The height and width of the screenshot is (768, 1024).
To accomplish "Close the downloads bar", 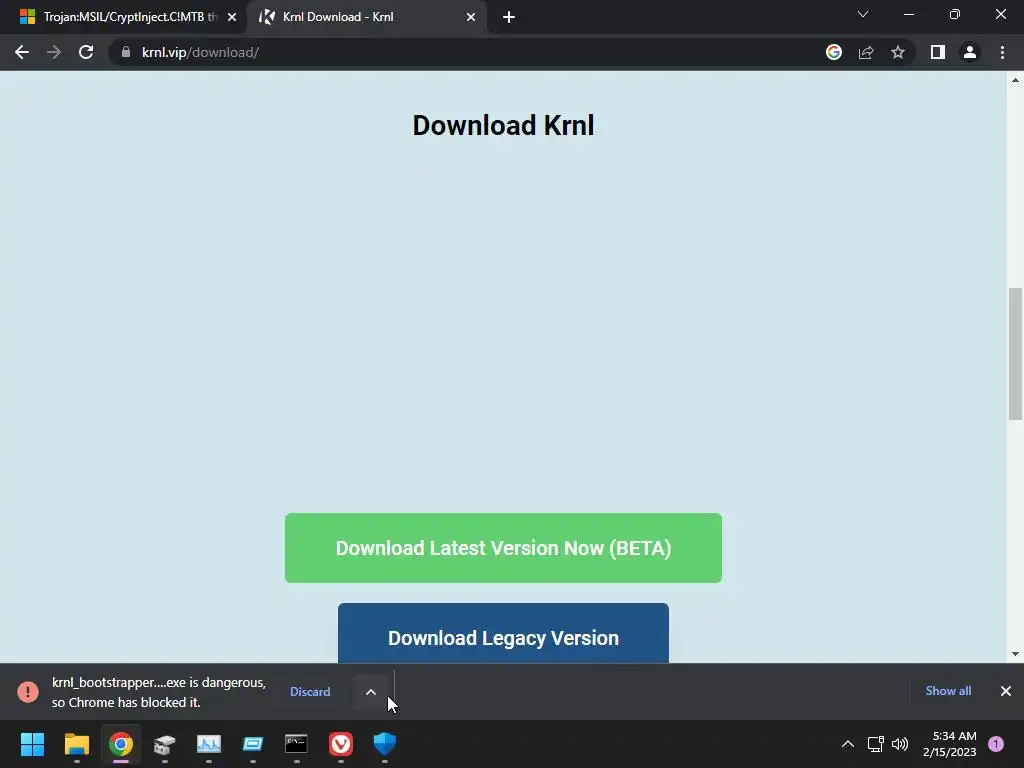I will [x=1006, y=691].
